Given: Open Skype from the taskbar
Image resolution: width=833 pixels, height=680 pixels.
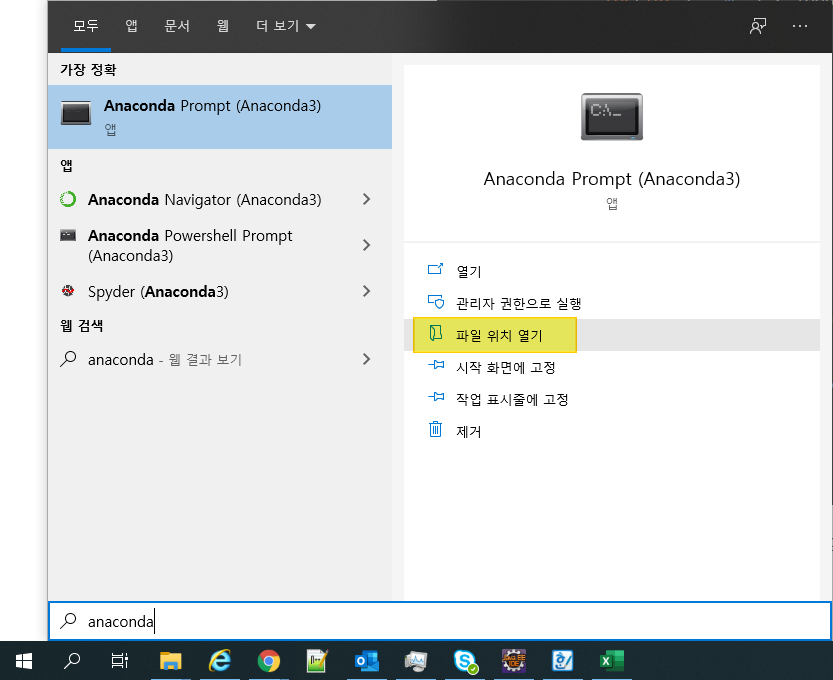Looking at the screenshot, I should [465, 661].
